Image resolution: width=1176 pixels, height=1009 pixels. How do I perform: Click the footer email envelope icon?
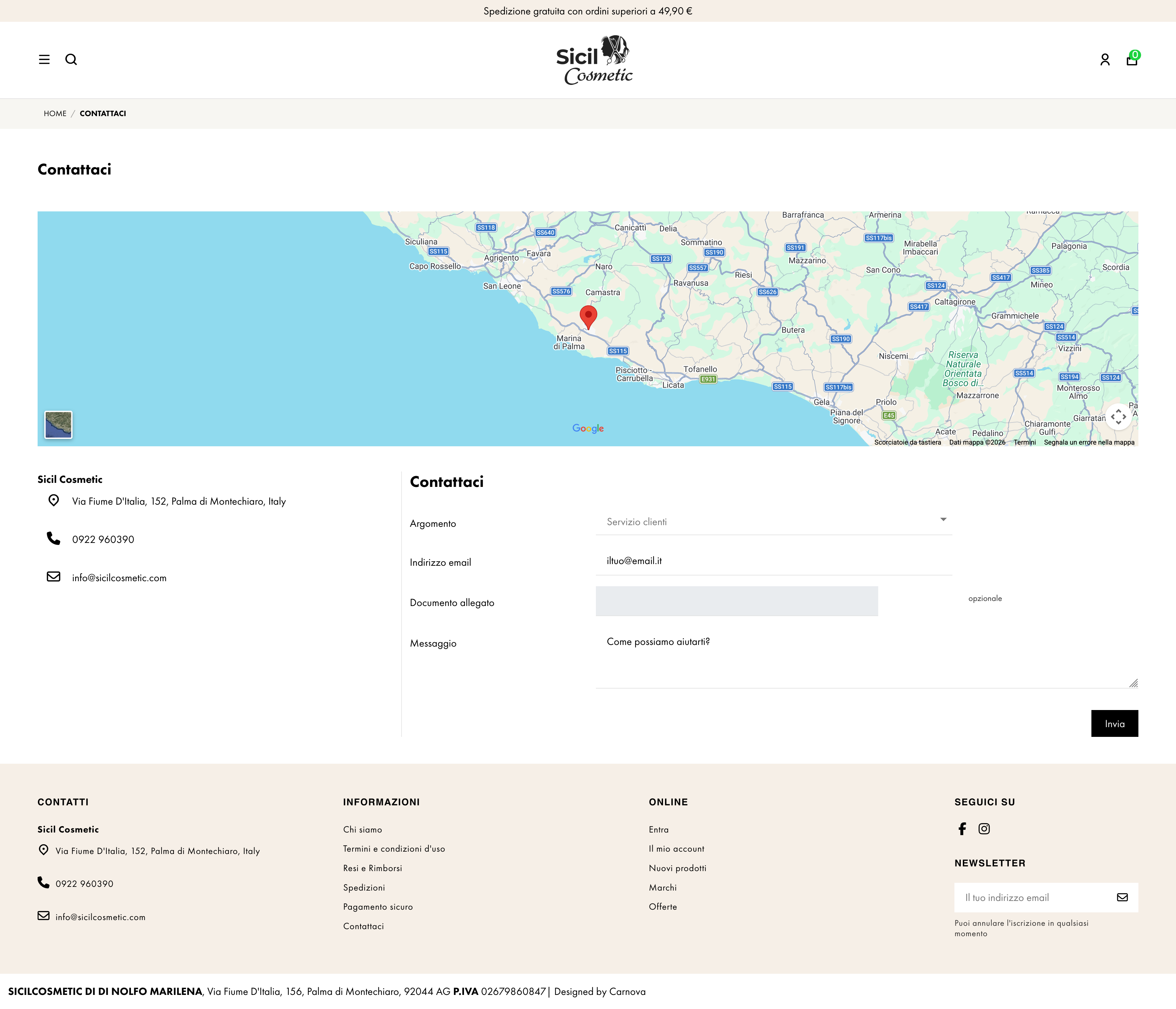coord(43,915)
